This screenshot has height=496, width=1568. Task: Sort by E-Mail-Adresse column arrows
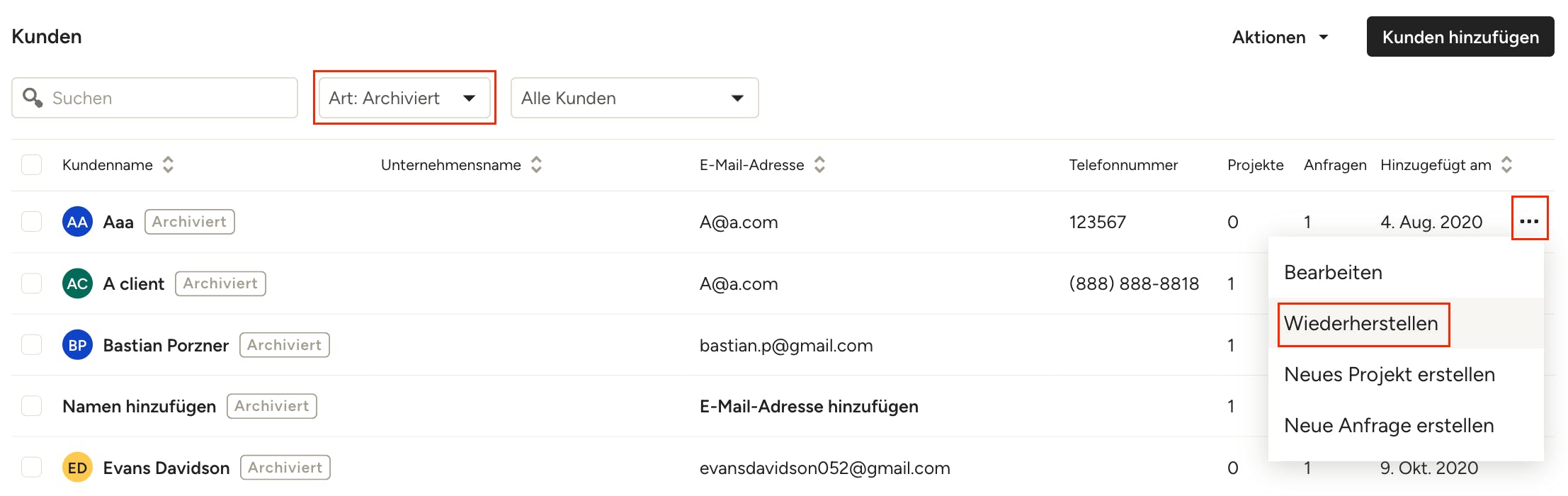(819, 165)
